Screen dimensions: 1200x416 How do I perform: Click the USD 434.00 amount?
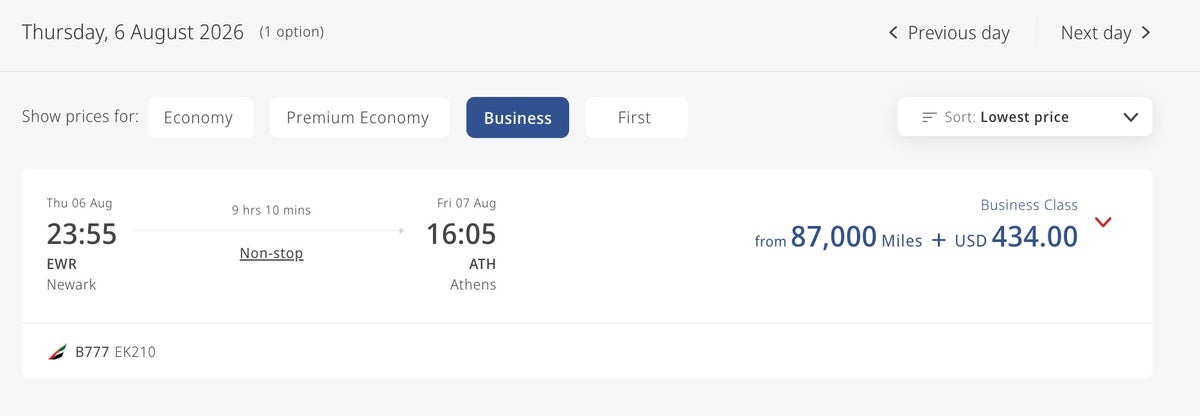point(1016,237)
